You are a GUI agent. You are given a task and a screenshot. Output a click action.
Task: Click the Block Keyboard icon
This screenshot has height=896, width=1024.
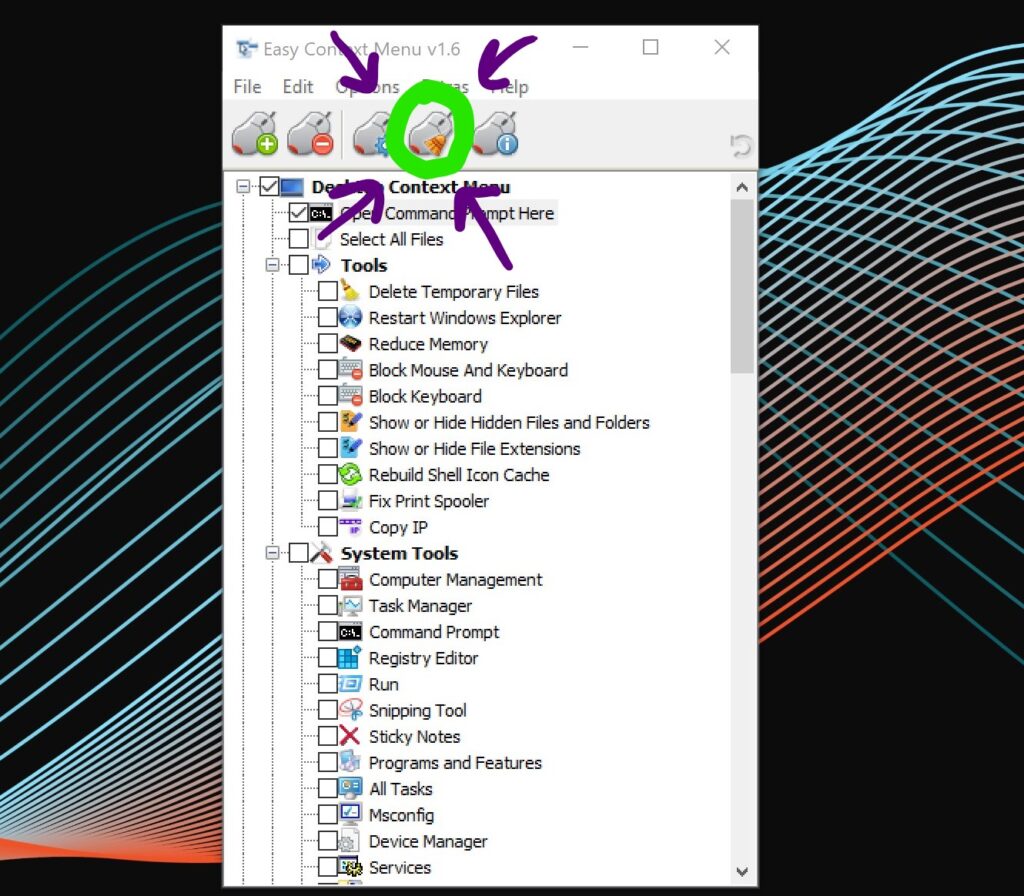351,396
